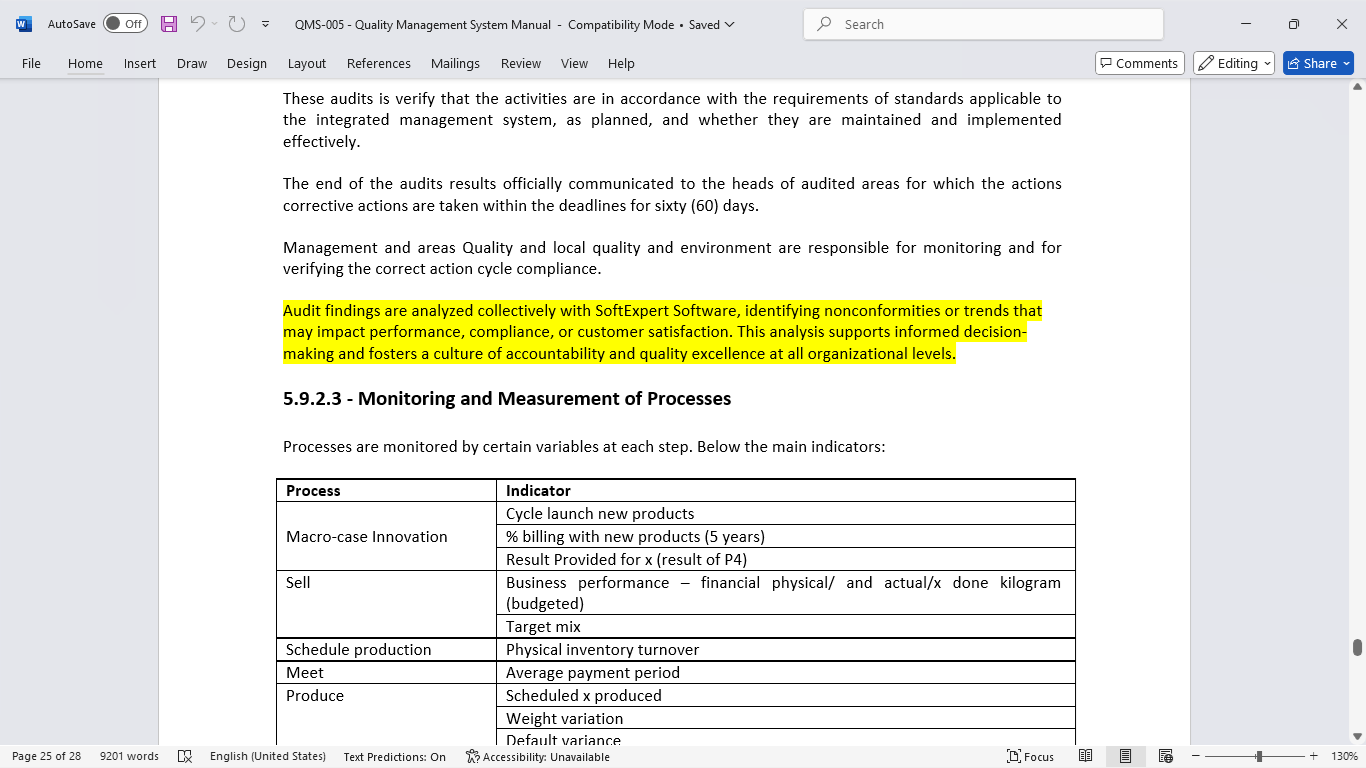
Task: Select Print Layout view icon
Action: click(x=1126, y=757)
